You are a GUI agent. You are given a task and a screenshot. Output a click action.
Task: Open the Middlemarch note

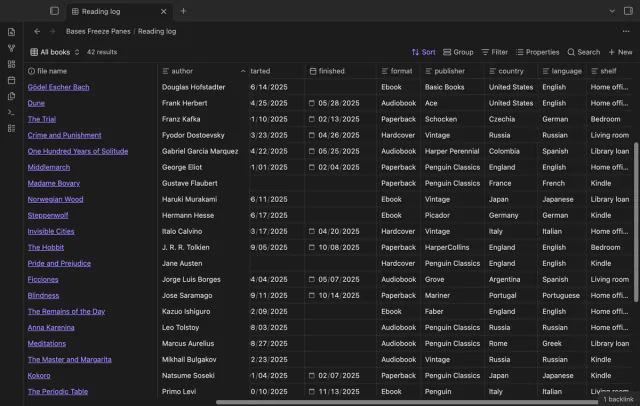49,167
